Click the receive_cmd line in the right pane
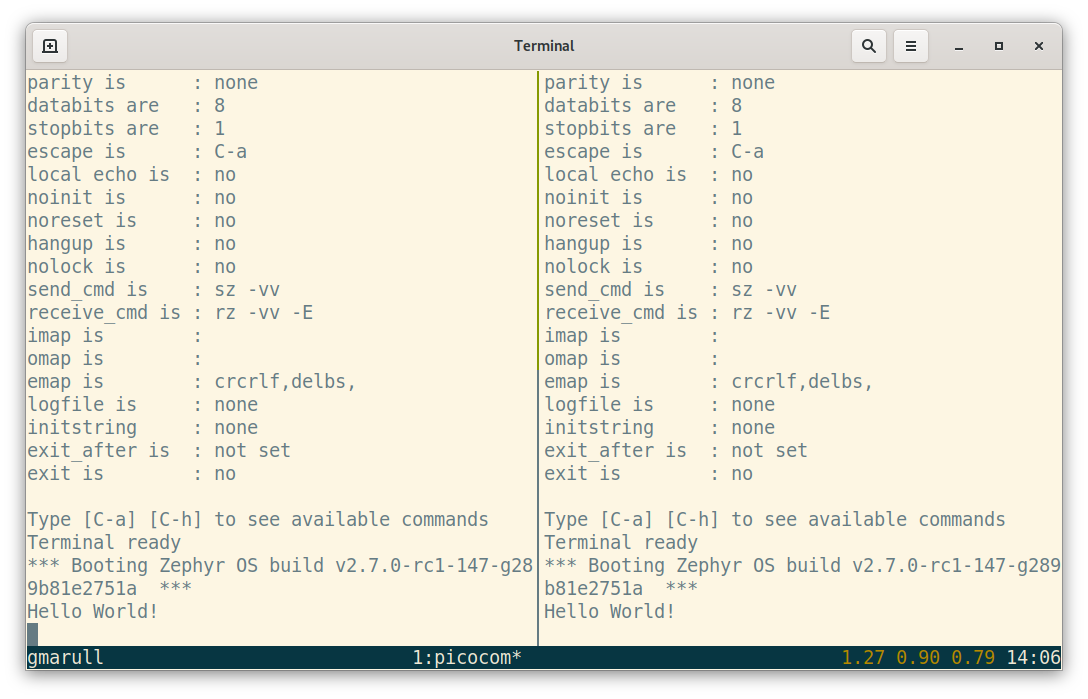The image size is (1088, 699). pos(680,312)
